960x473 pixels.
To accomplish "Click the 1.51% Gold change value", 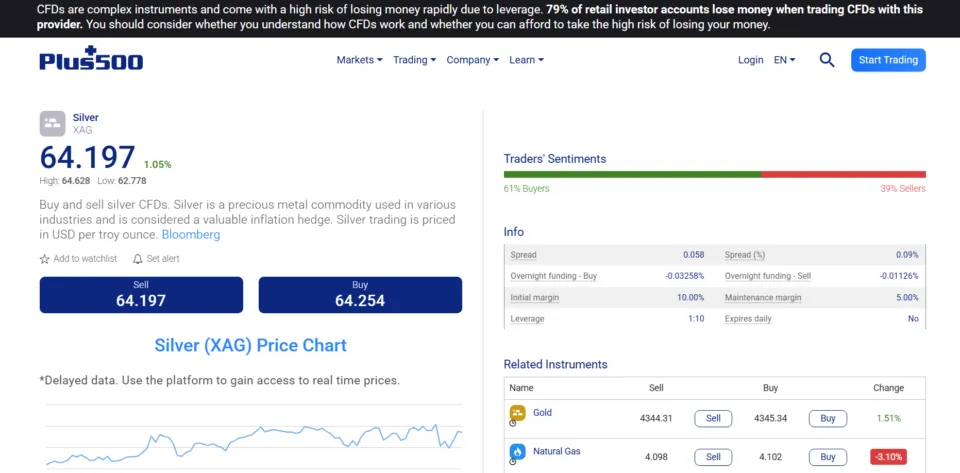I will pyautogui.click(x=888, y=419).
